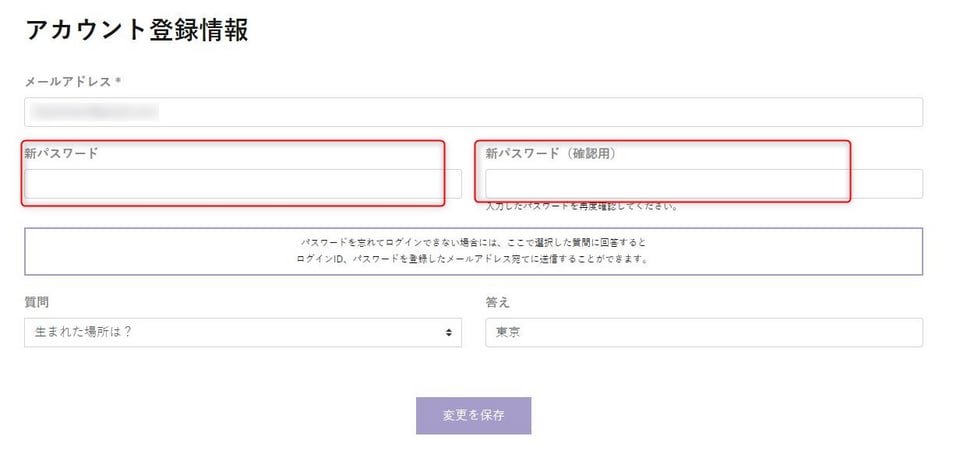The height and width of the screenshot is (461, 960).
Task: Focus the 答え answer input field
Action: 704,332
